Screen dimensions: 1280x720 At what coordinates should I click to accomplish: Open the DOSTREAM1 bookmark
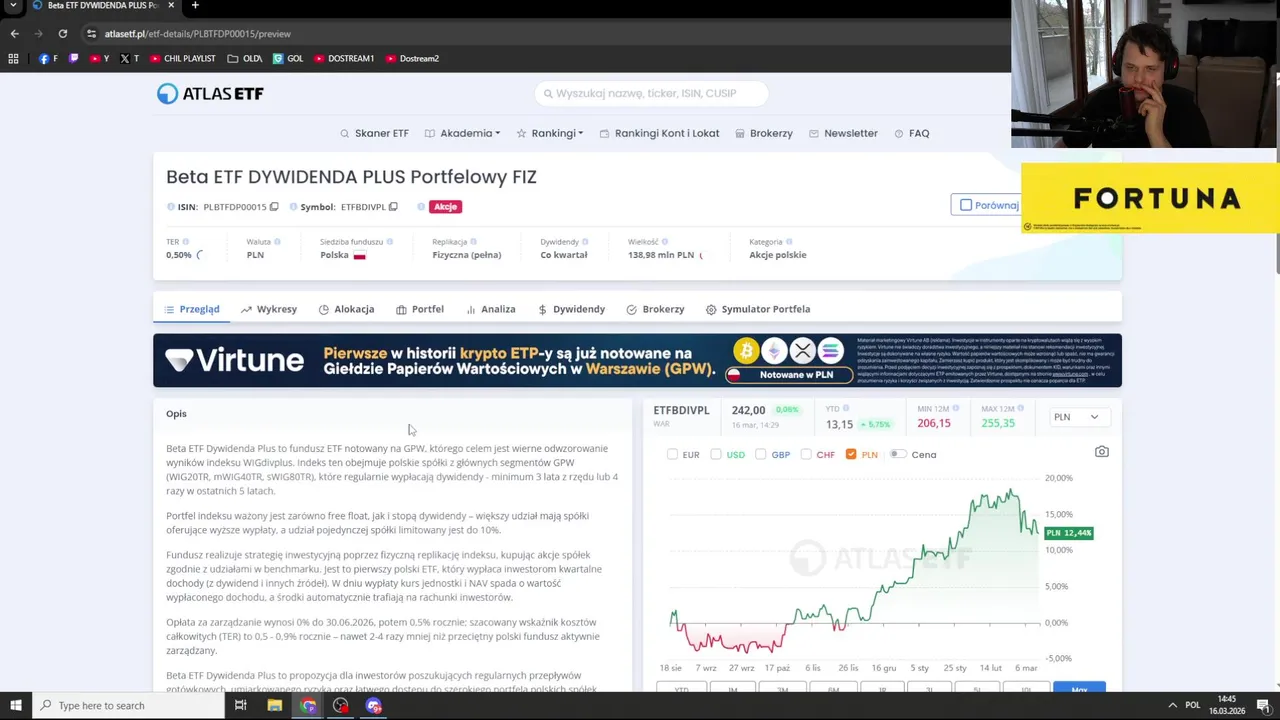[344, 59]
